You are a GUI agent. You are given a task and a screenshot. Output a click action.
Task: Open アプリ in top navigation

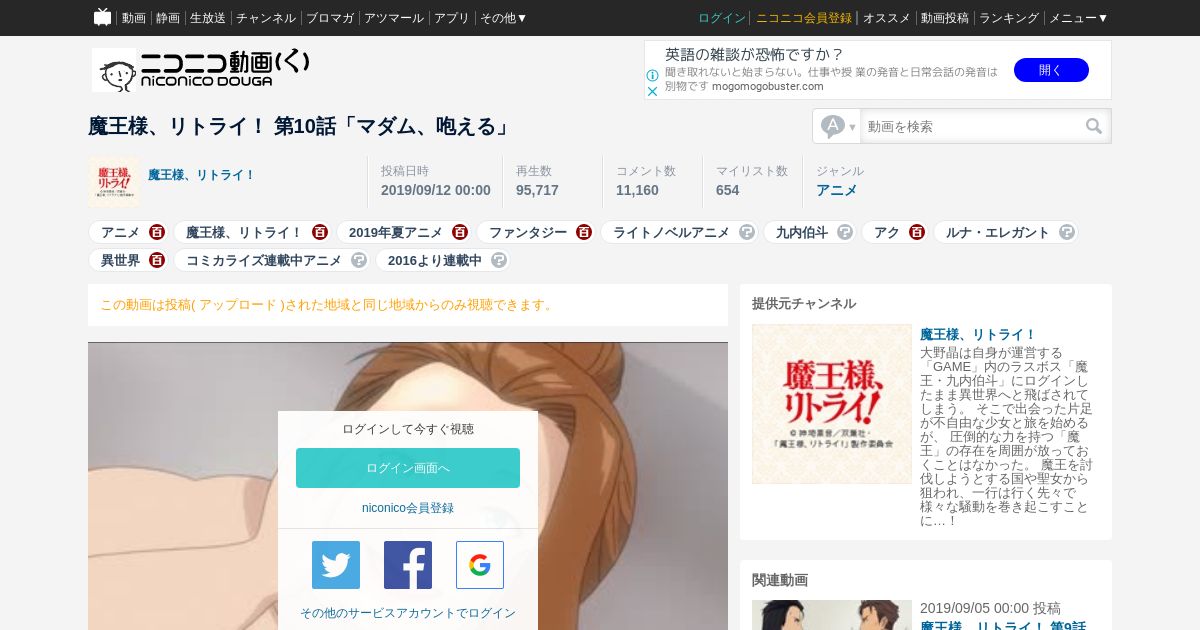click(452, 18)
